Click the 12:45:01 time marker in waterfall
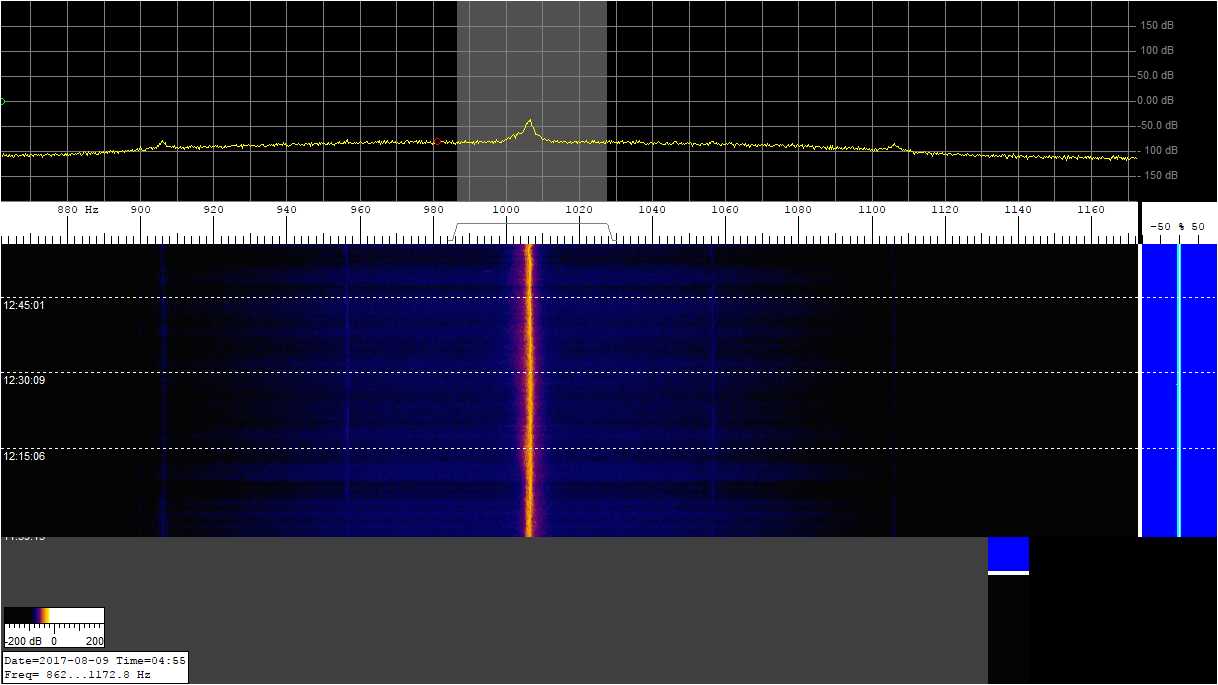 pos(25,306)
